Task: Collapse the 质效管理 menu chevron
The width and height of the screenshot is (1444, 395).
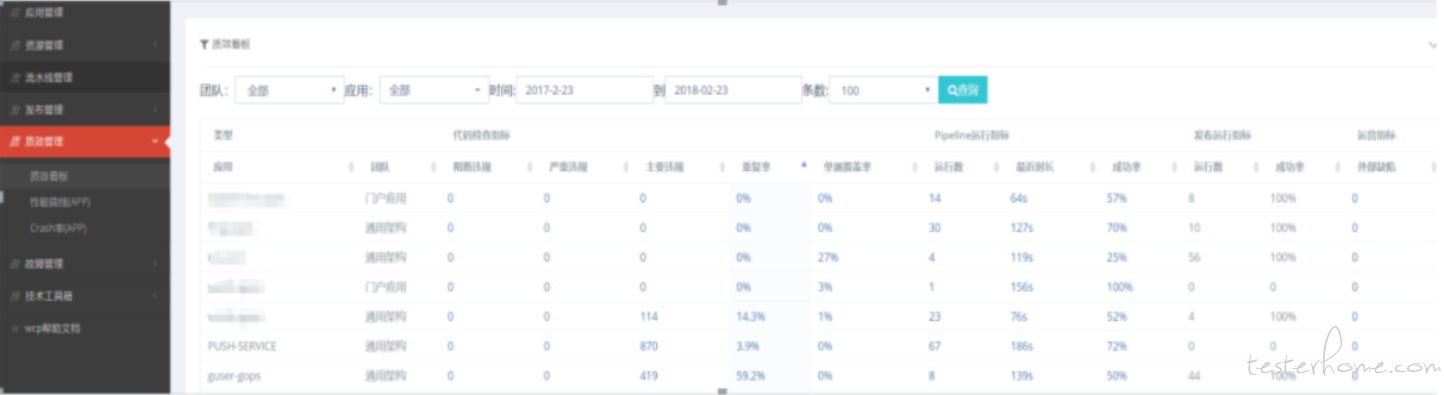Action: click(x=154, y=141)
